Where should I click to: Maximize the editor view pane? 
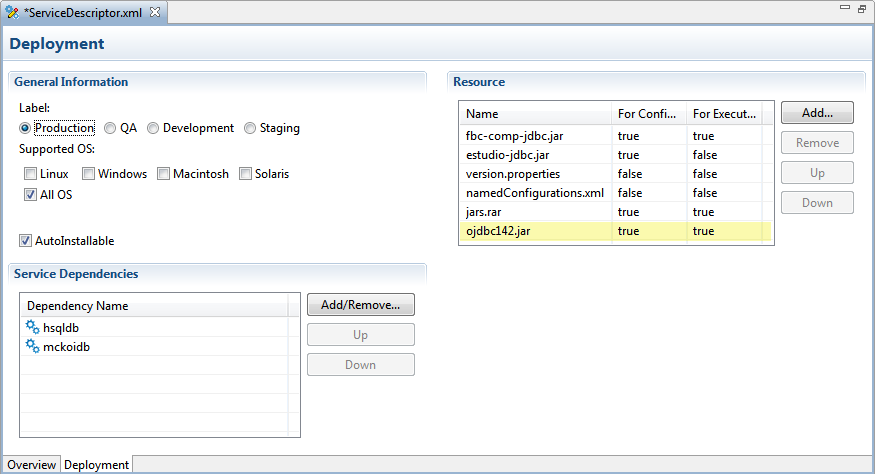click(862, 8)
